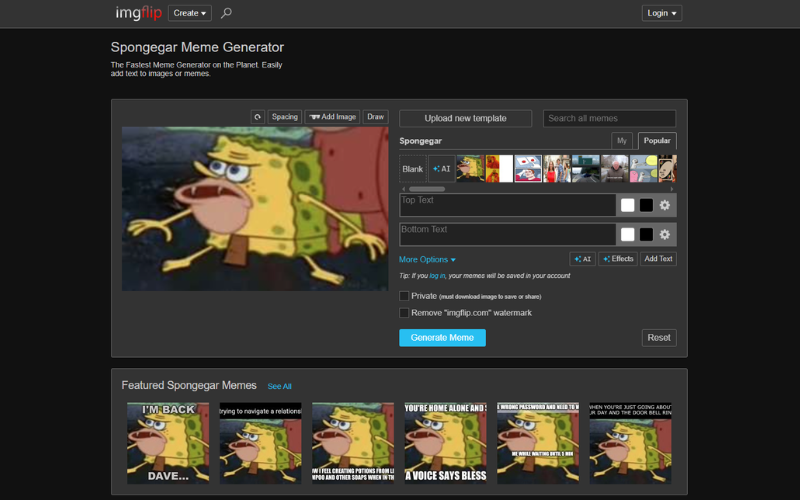
Task: Select the Spongegar template thumbnail
Action: tap(470, 169)
